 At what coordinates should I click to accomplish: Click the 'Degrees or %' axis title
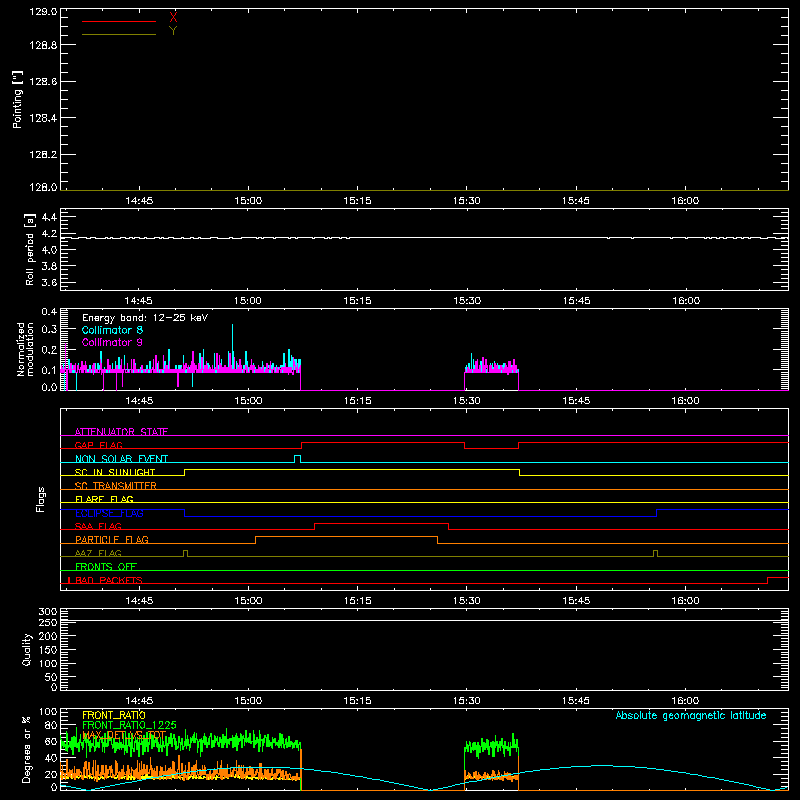26,749
